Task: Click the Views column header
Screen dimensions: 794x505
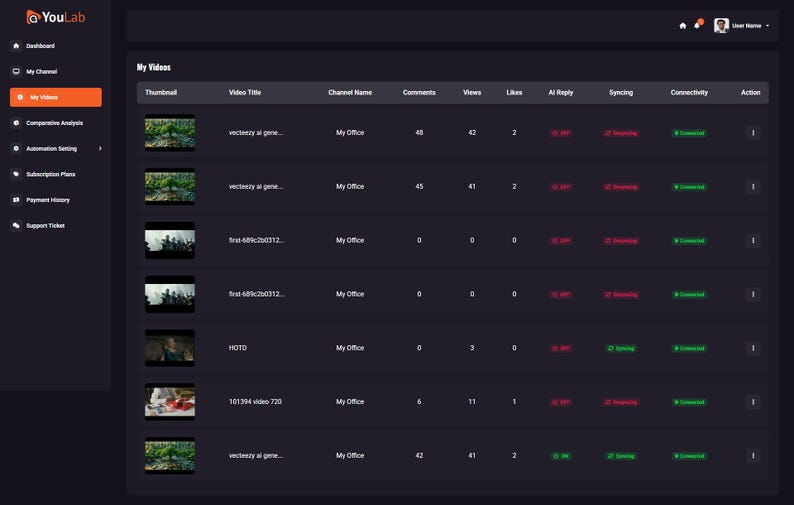Action: pyautogui.click(x=472, y=92)
